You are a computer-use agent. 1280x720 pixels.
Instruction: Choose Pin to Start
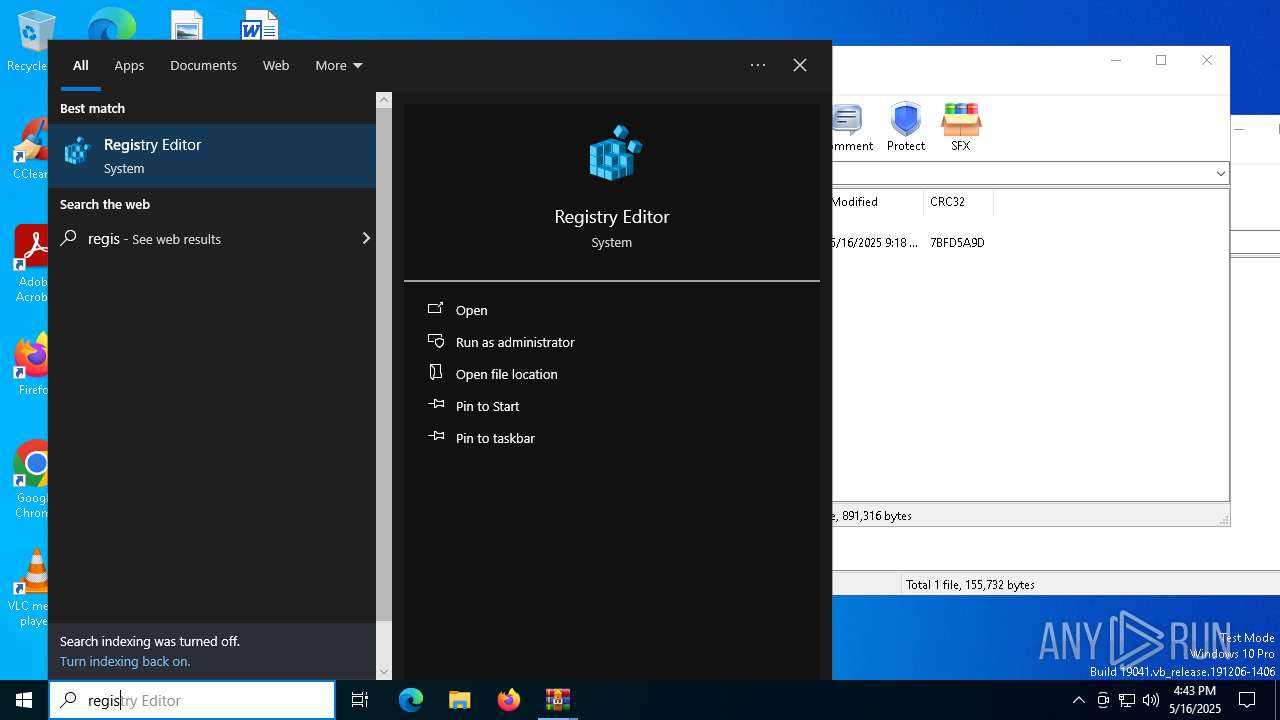[488, 406]
